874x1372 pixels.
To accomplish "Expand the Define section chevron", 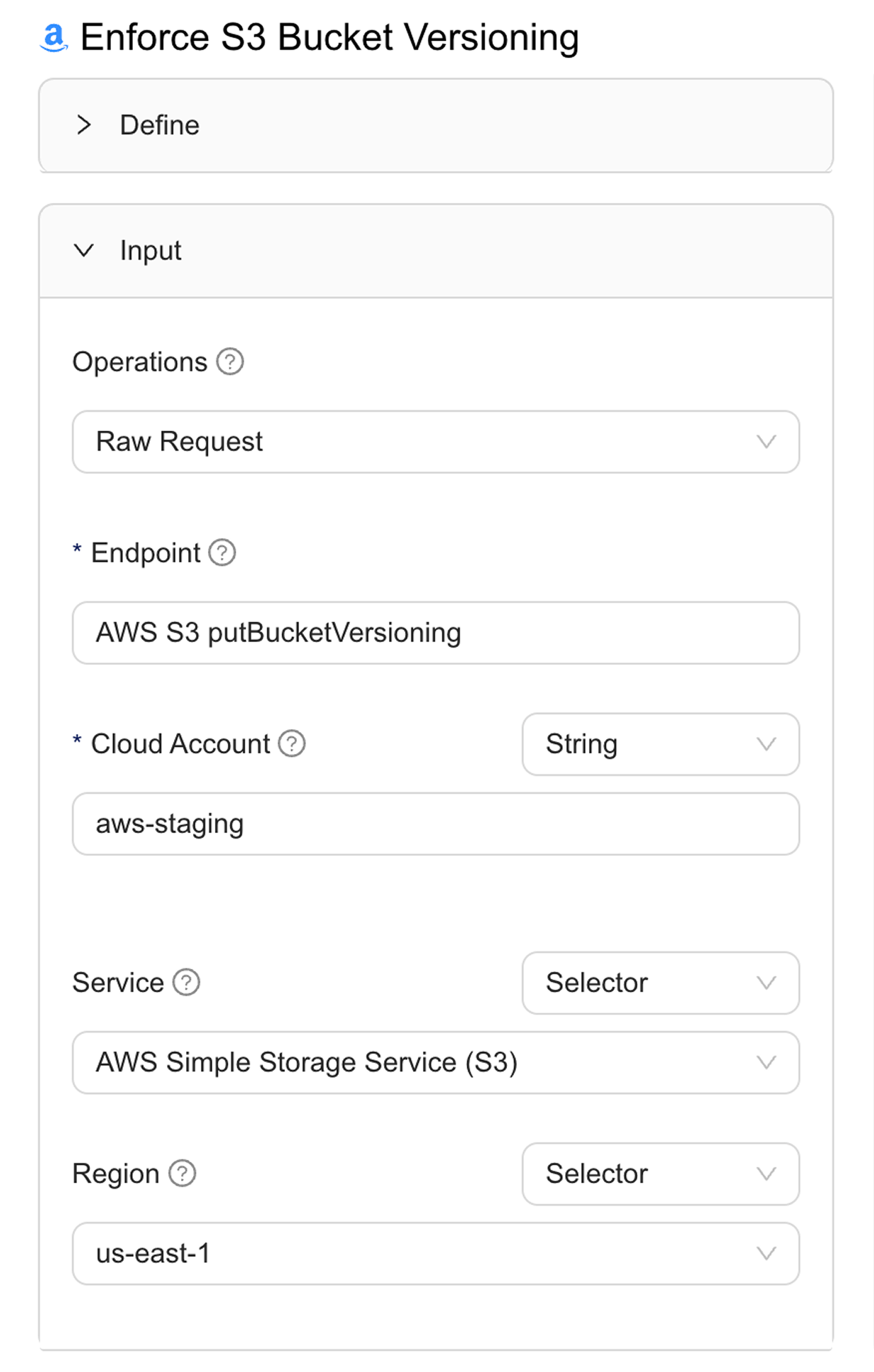I will coord(84,125).
